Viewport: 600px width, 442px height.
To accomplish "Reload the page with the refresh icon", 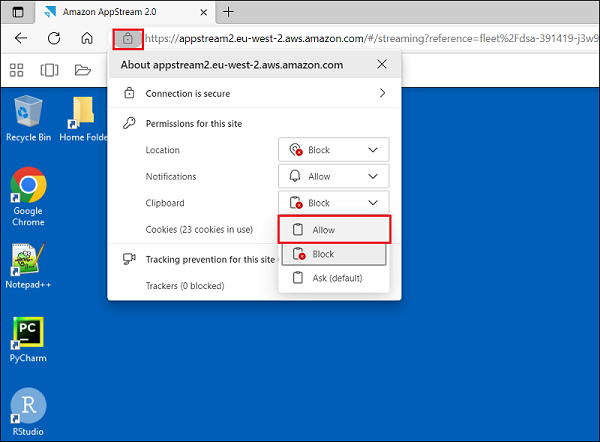I will 54,38.
